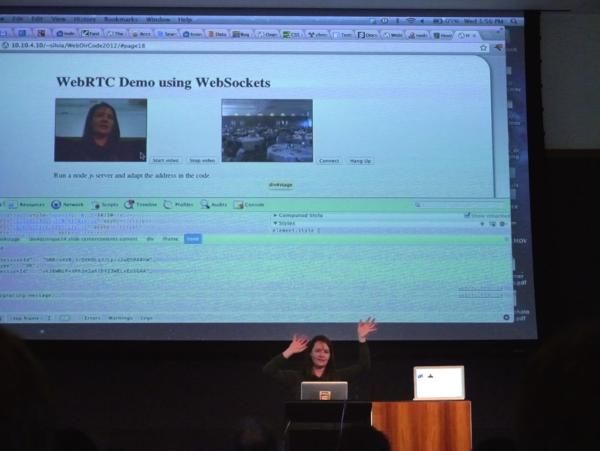Open the Scripts panel in DevTools
Screen dimensions: 600x451
pos(105,205)
